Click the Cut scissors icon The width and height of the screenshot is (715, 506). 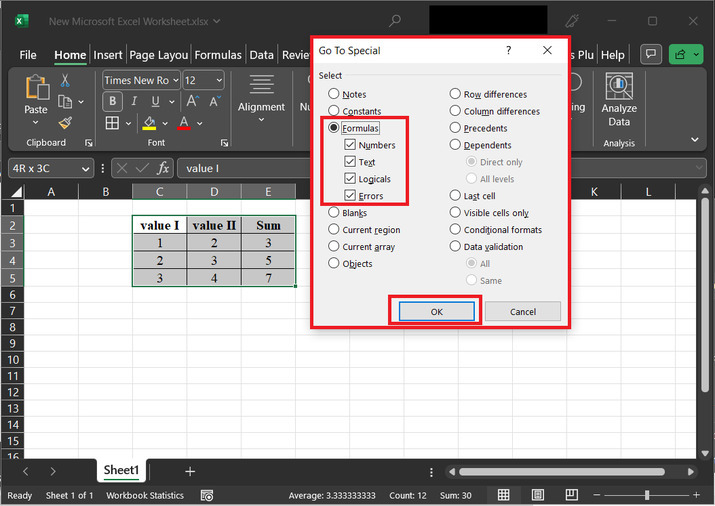65,80
